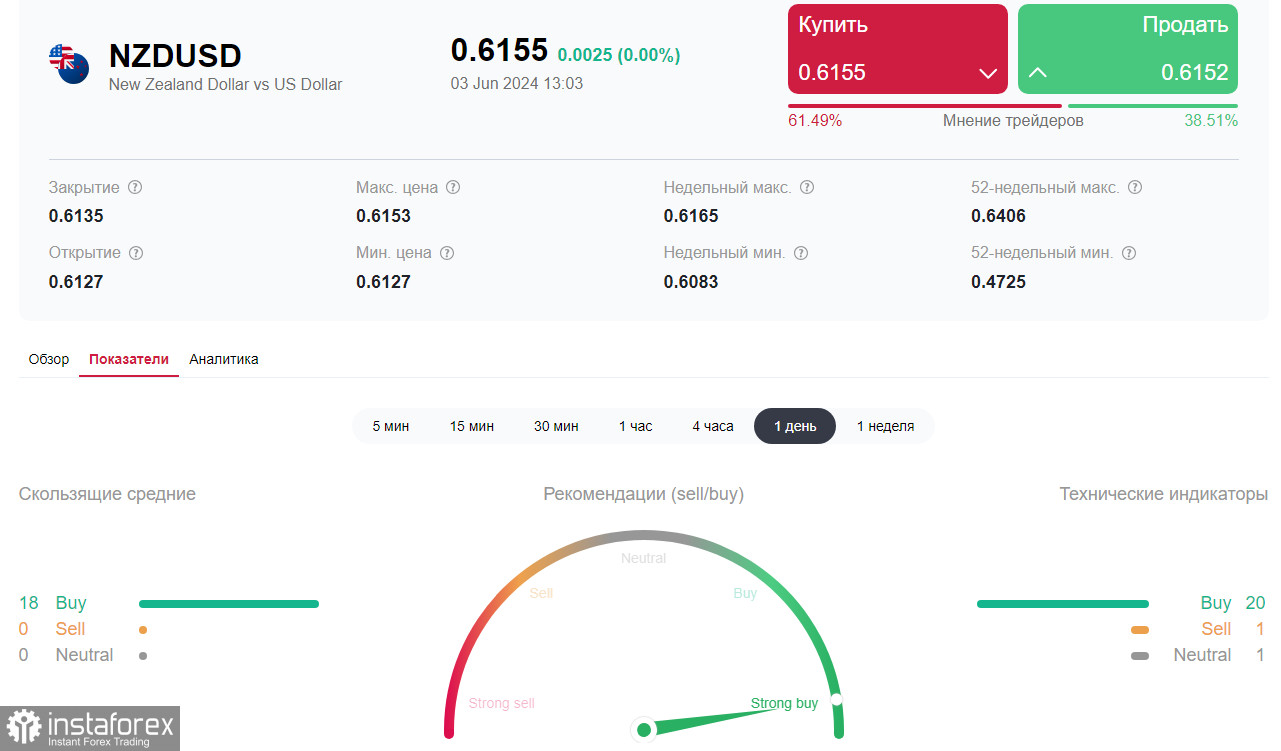Open help icon next to Открытие
The height and width of the screenshot is (751, 1281).
(x=136, y=253)
